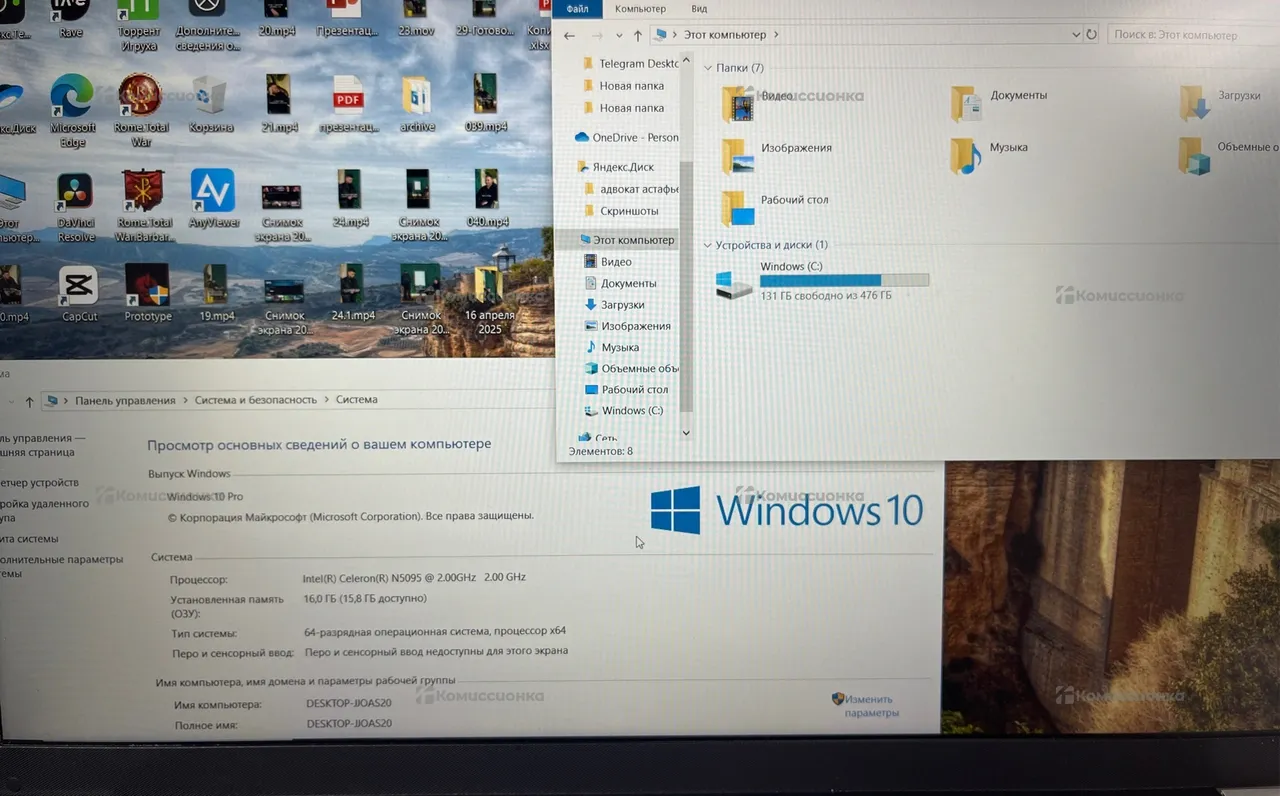Select the 19.mp4 desktop video
This screenshot has height=796, width=1280.
click(216, 293)
